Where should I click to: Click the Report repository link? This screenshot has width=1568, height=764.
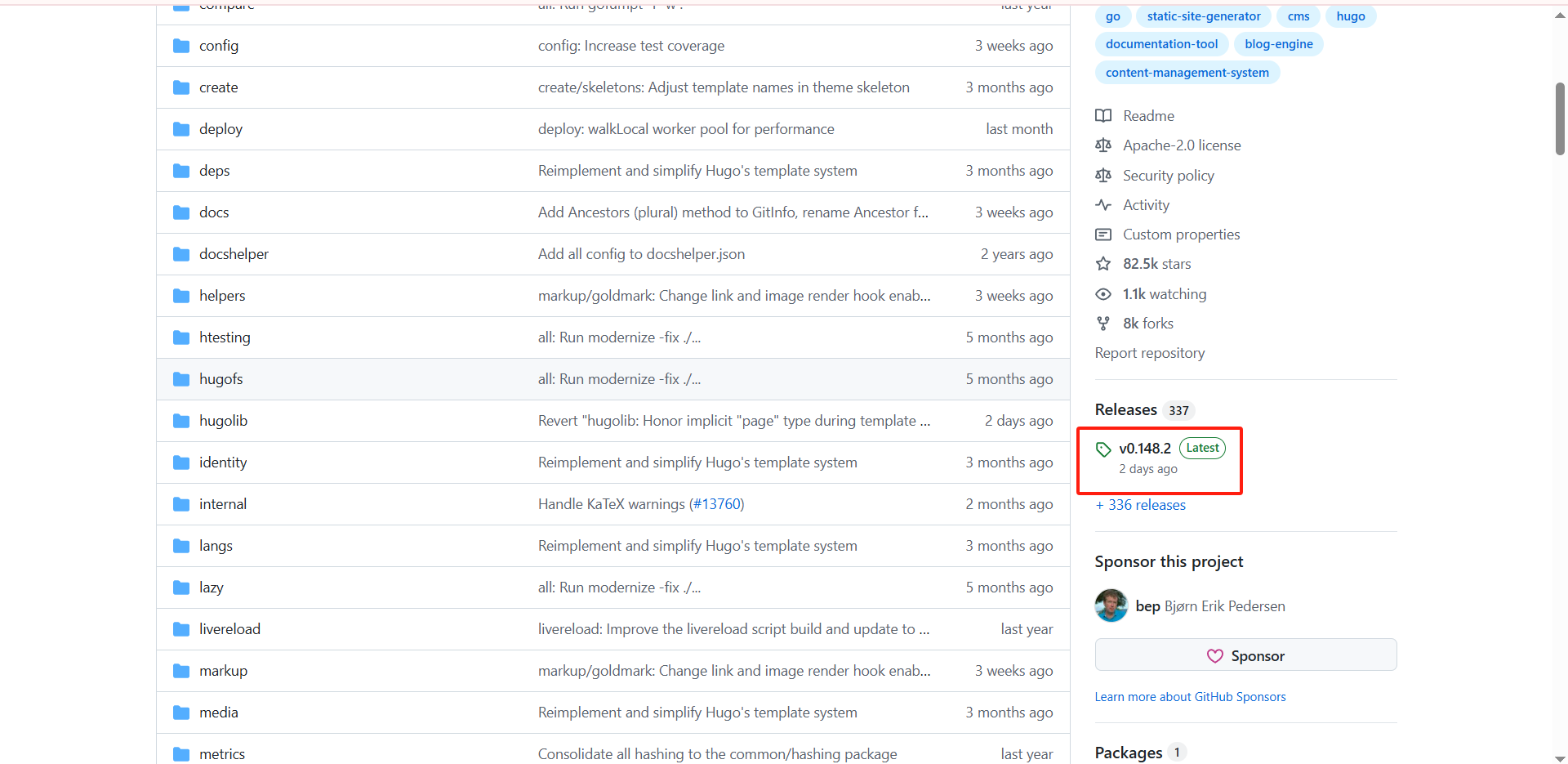click(x=1149, y=353)
